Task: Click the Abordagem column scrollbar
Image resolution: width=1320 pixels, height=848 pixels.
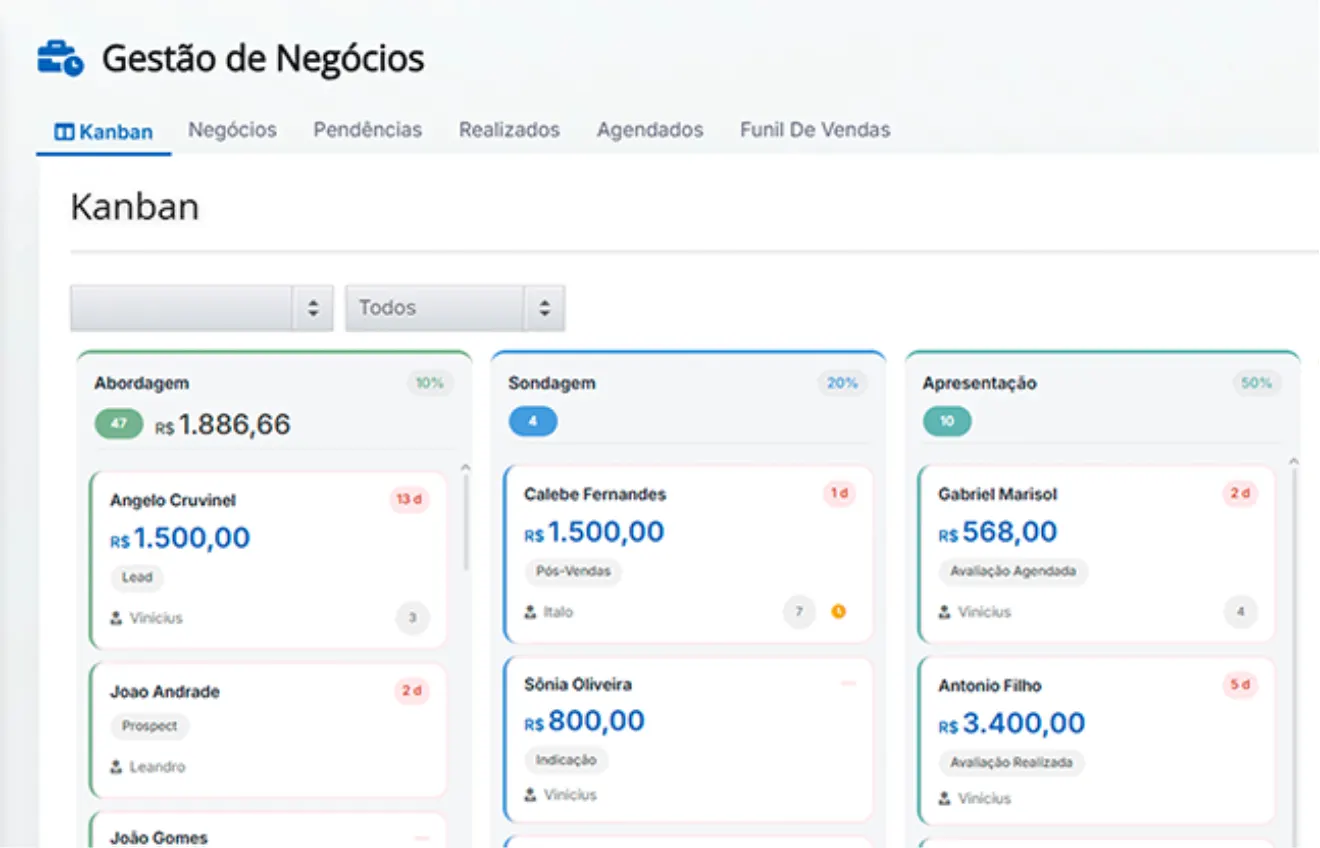Action: point(465,520)
